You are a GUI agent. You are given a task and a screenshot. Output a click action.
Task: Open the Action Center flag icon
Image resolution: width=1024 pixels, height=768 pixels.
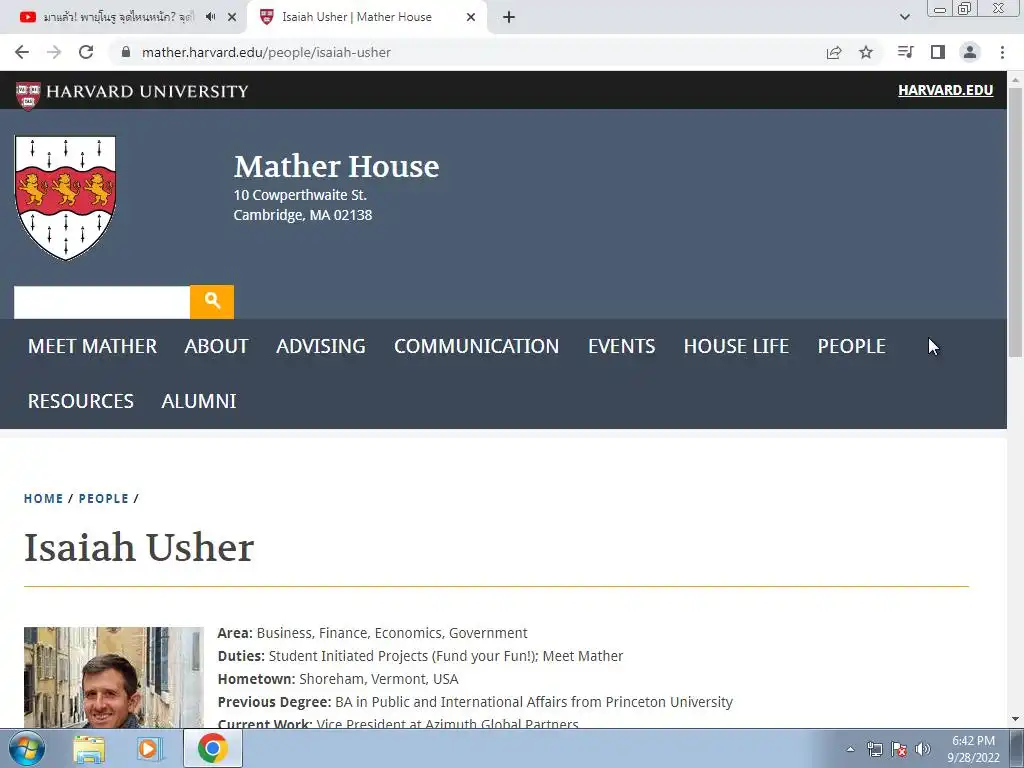click(899, 750)
